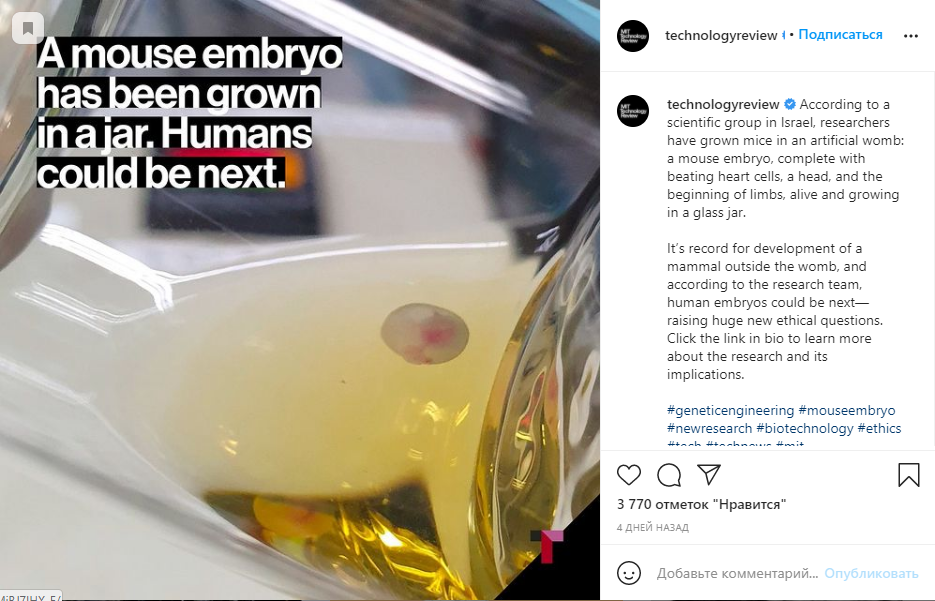Open technologyreview username in caption
This screenshot has height=601, width=935.
723,104
